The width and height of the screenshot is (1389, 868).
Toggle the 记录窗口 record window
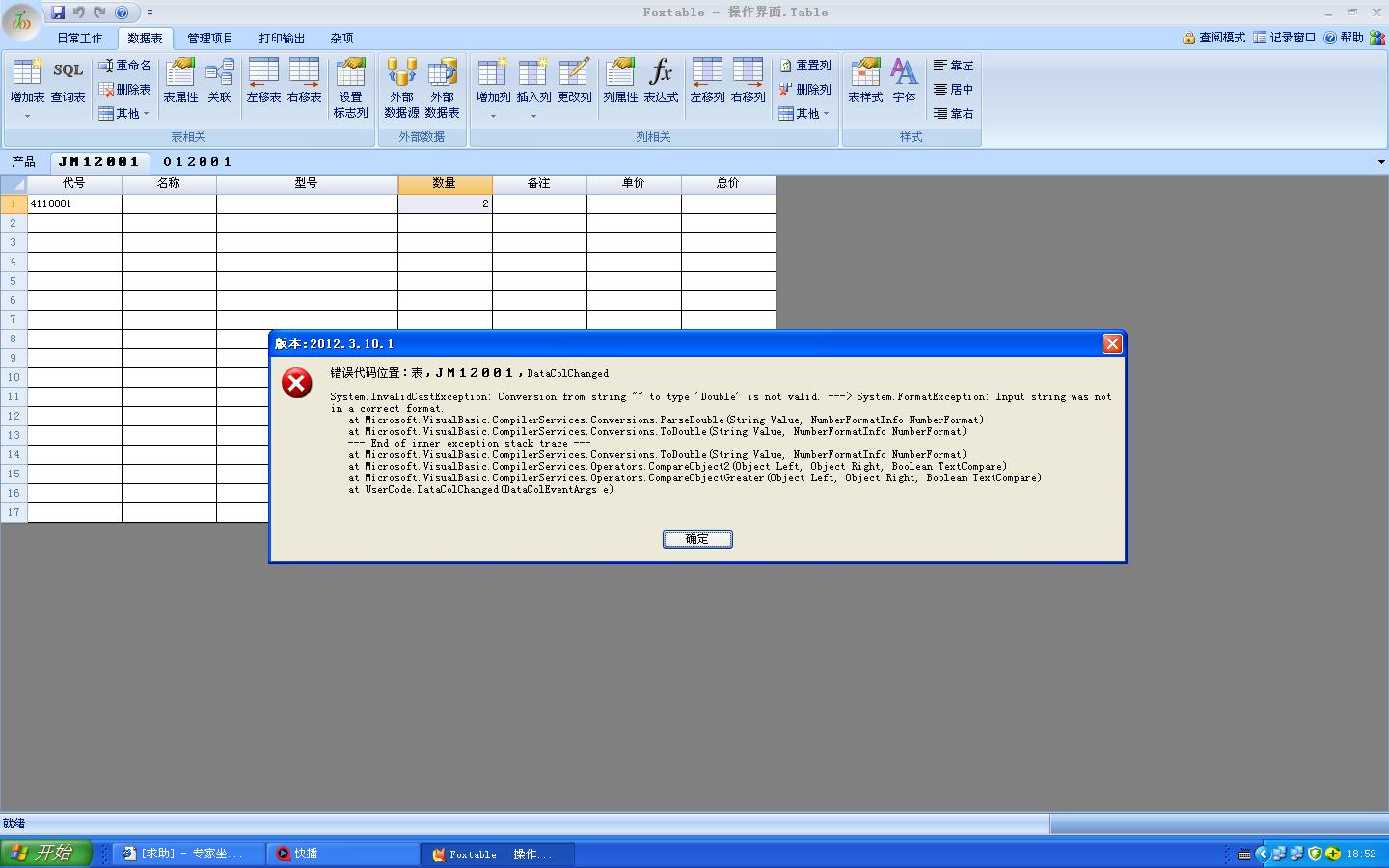pos(1284,38)
